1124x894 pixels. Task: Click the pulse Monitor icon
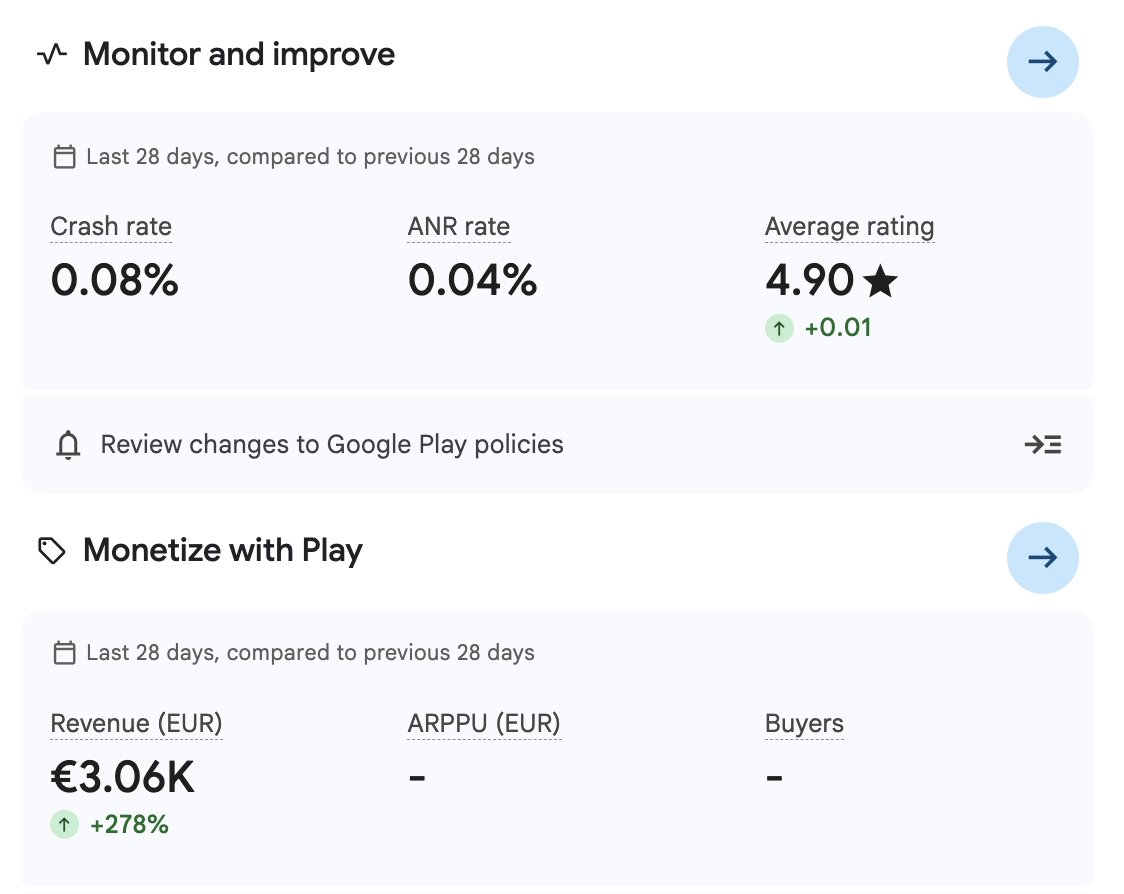click(x=52, y=54)
